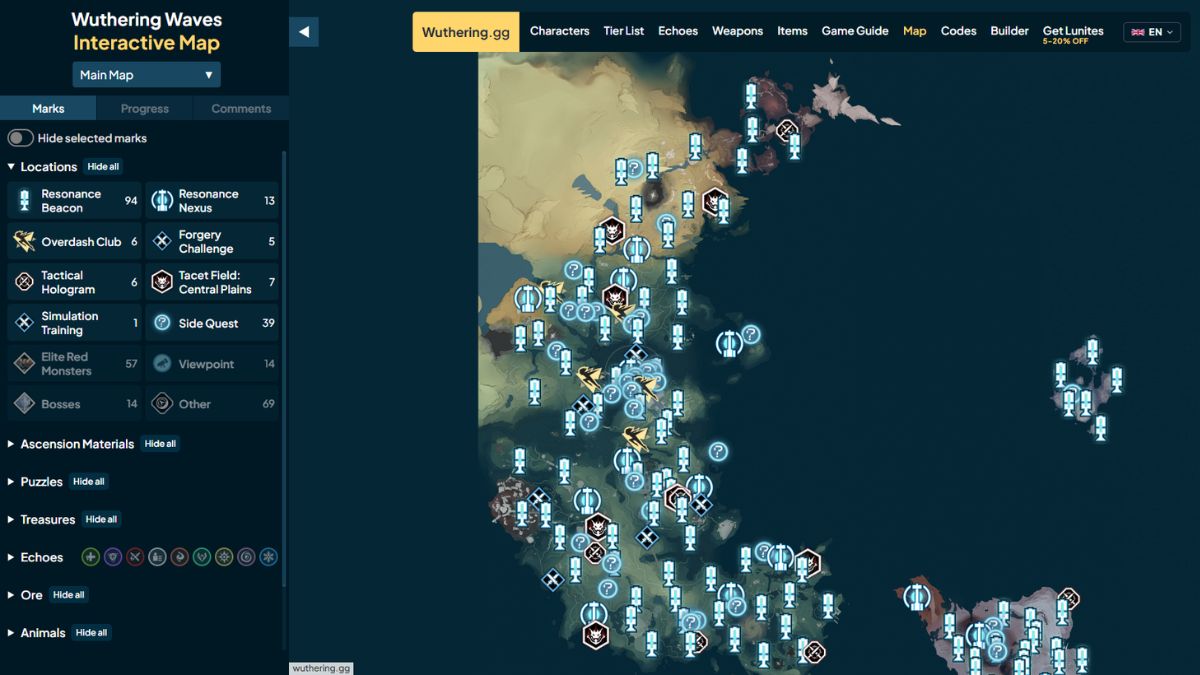The width and height of the screenshot is (1200, 675).
Task: Click the Tactical Hologram marker on northeast peninsula
Action: [x=787, y=129]
